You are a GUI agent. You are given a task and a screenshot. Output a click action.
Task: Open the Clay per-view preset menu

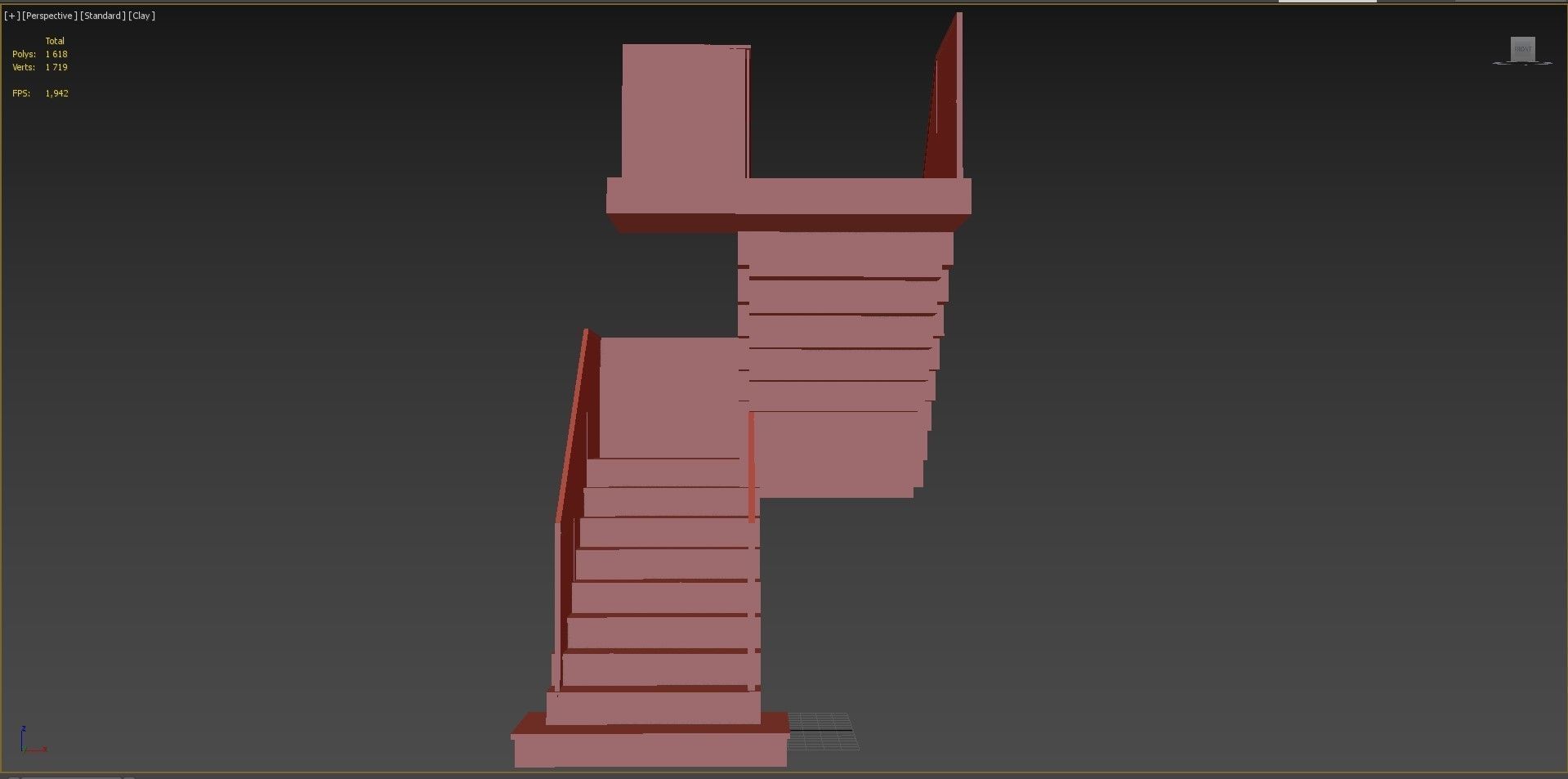pos(142,16)
